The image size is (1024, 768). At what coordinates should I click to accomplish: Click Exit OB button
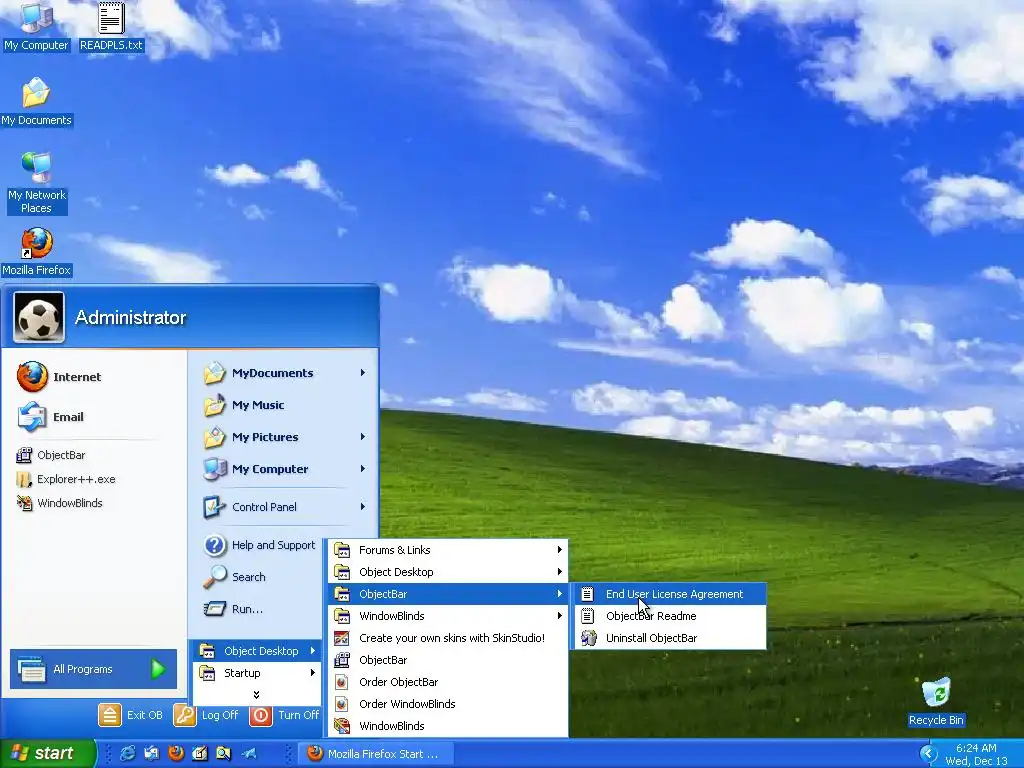tap(131, 715)
